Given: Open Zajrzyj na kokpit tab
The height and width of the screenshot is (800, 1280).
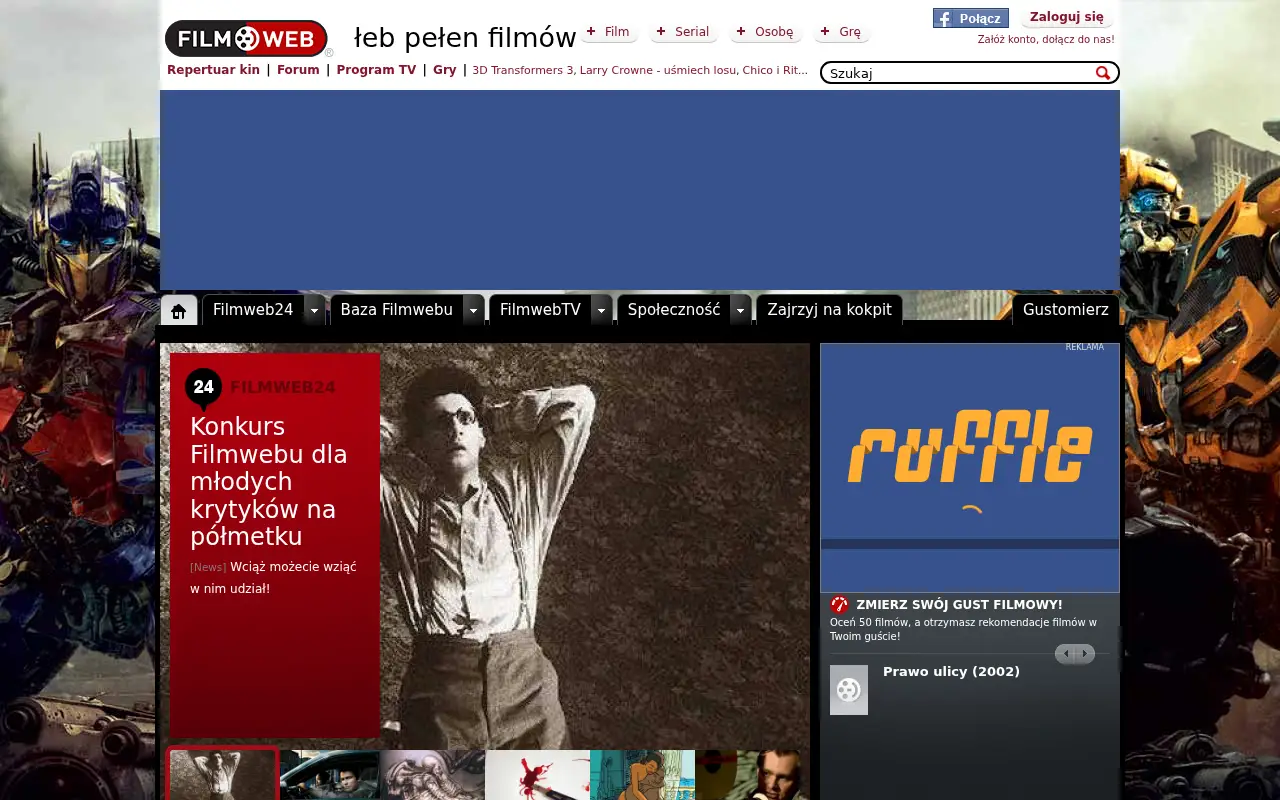Looking at the screenshot, I should pyautogui.click(x=829, y=310).
